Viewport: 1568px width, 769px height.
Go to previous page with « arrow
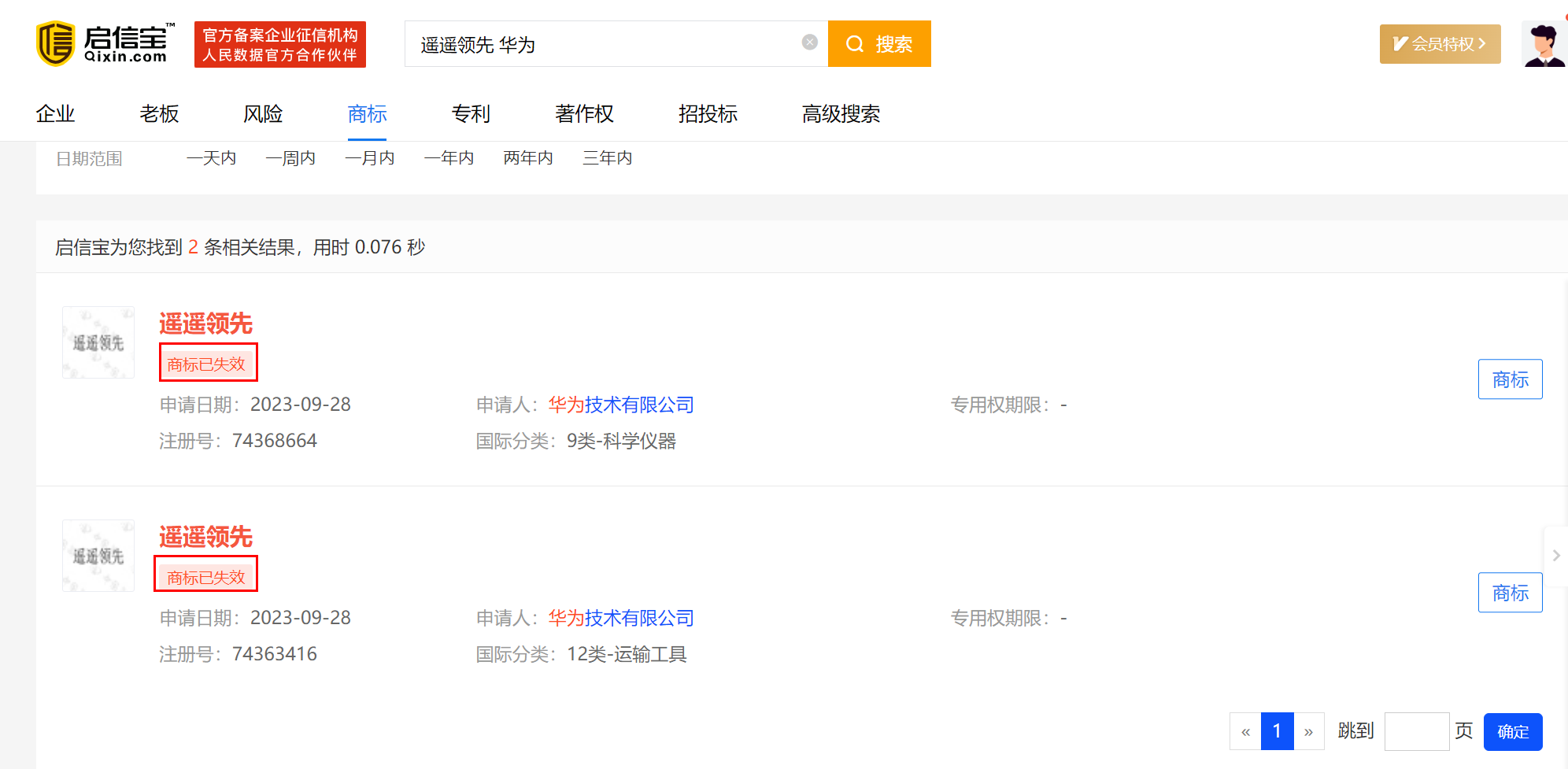tap(1245, 732)
